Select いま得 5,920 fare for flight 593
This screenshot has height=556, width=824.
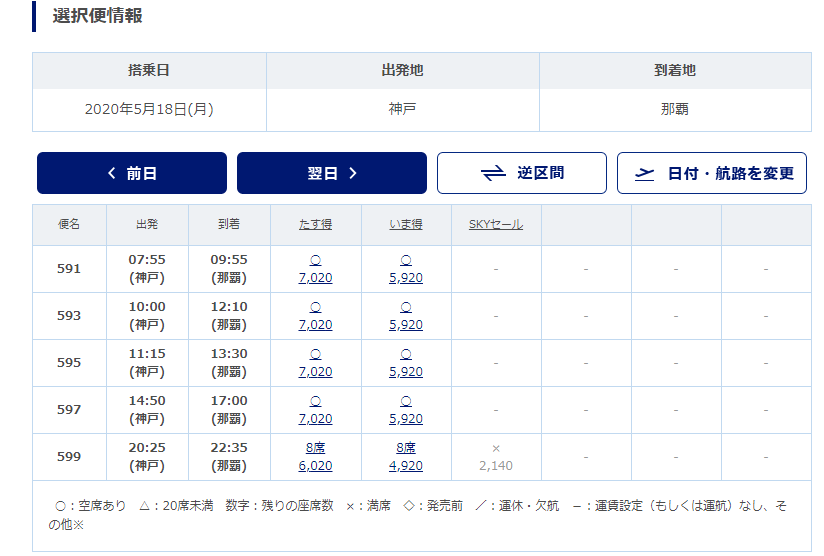coord(406,325)
